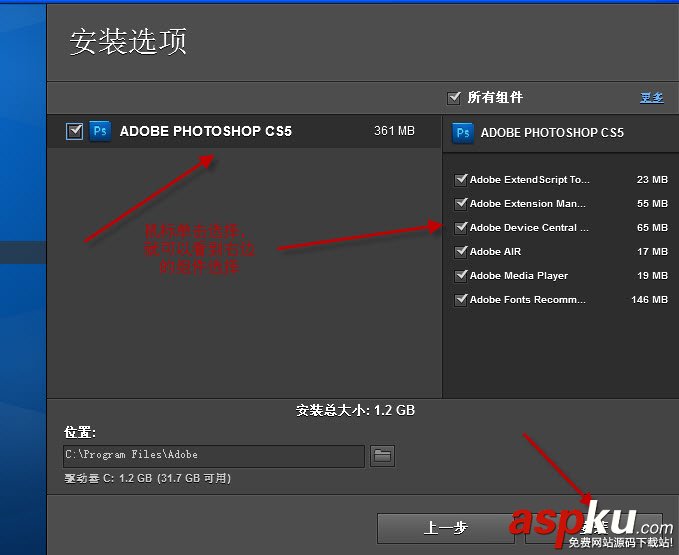Viewport: 679px width, 555px height.
Task: Uncheck Adobe Extension Man... component
Action: pos(461,203)
